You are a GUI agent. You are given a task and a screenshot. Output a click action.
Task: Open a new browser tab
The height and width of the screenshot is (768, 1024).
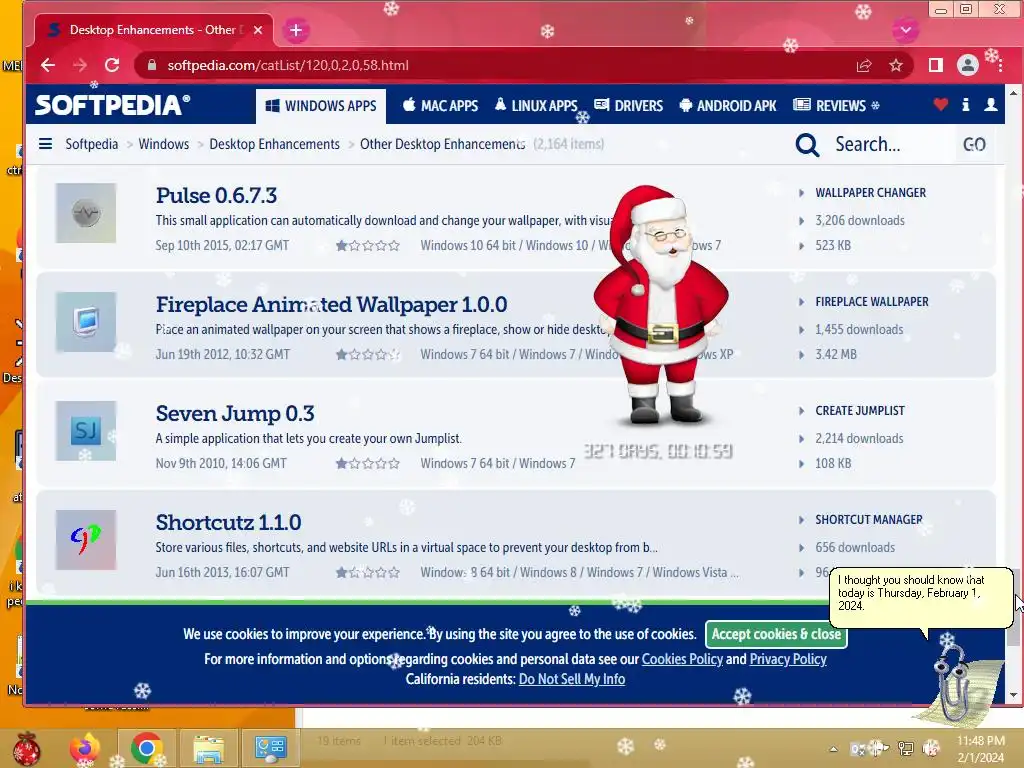(296, 30)
